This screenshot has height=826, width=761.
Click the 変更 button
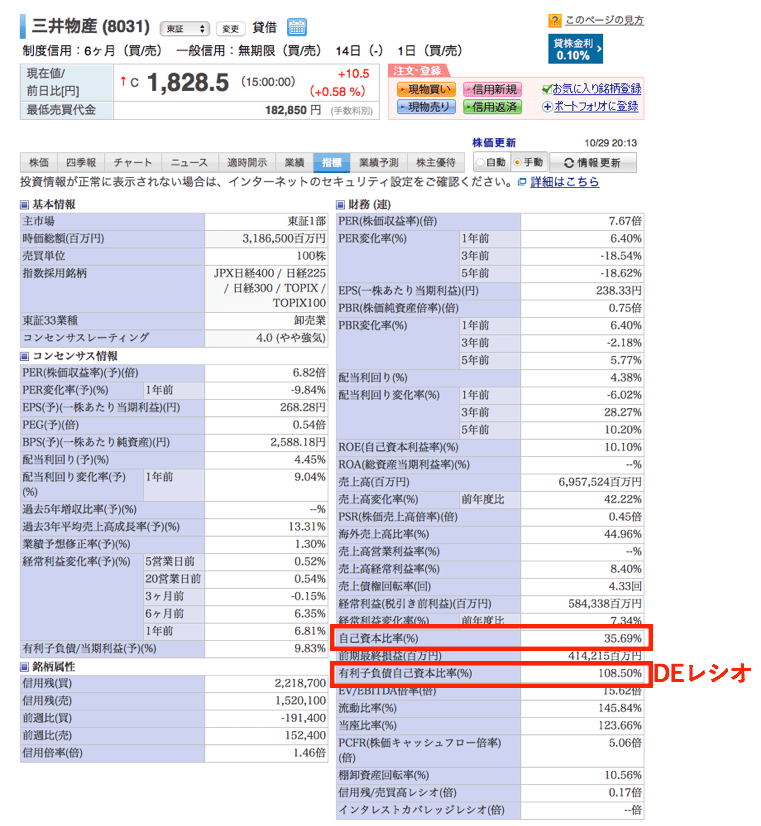pos(231,28)
